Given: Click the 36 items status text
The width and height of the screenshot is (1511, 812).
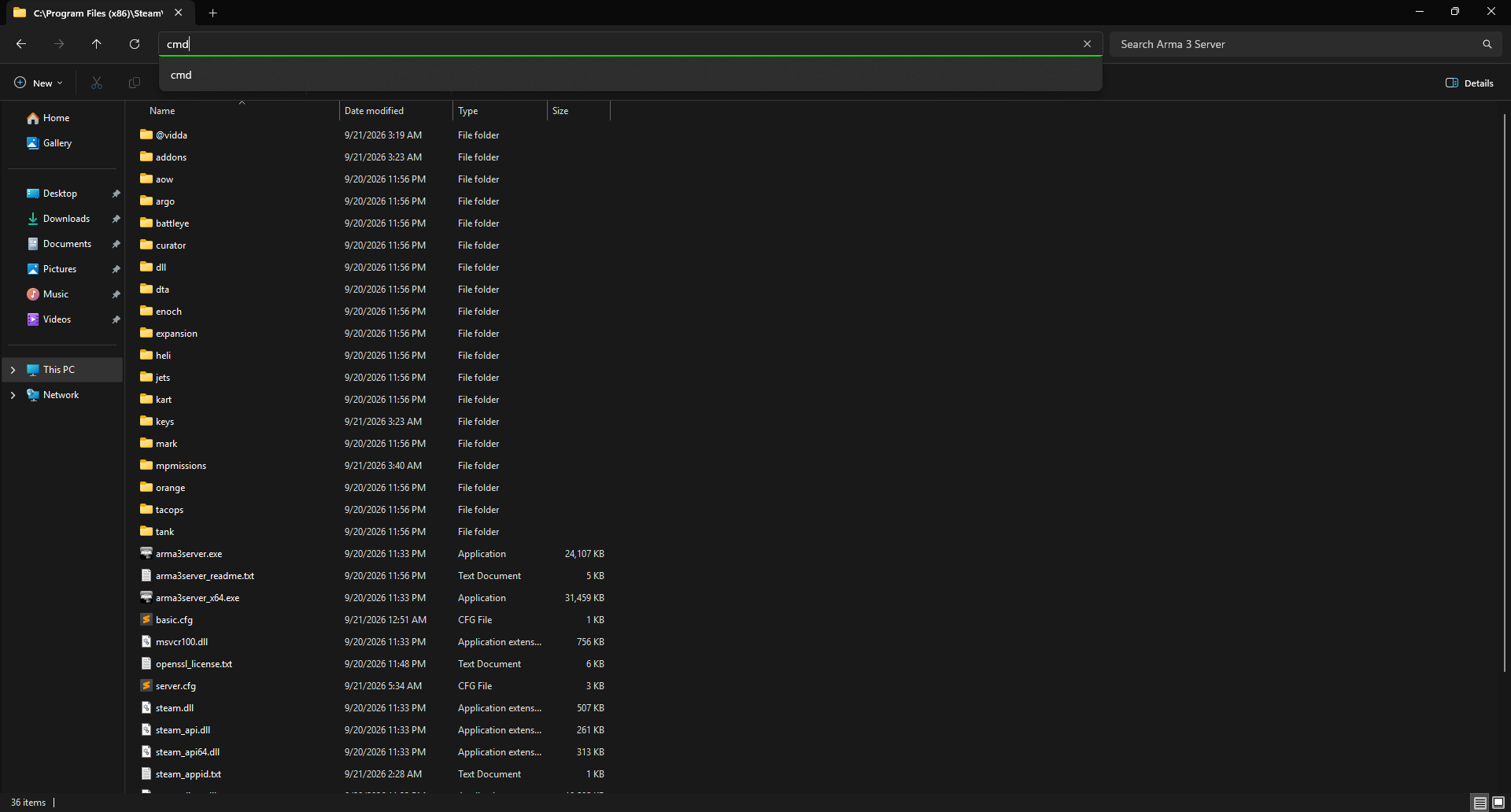Looking at the screenshot, I should (x=28, y=803).
